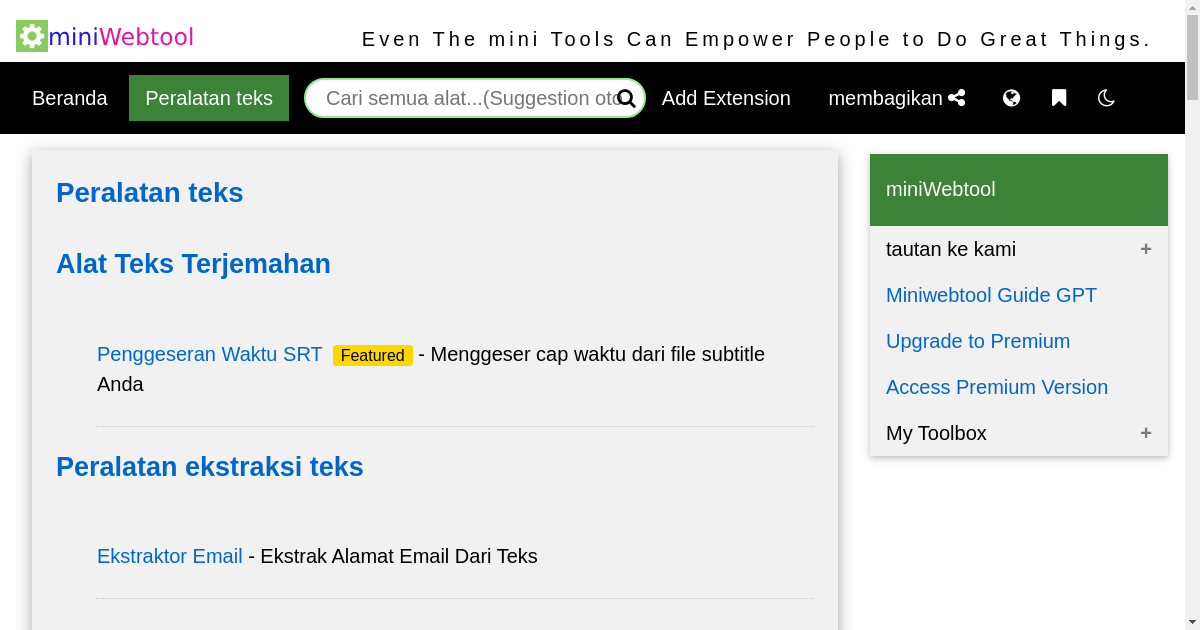Viewport: 1200px width, 630px height.
Task: Select the Peralatan teks nav tab
Action: click(x=209, y=98)
